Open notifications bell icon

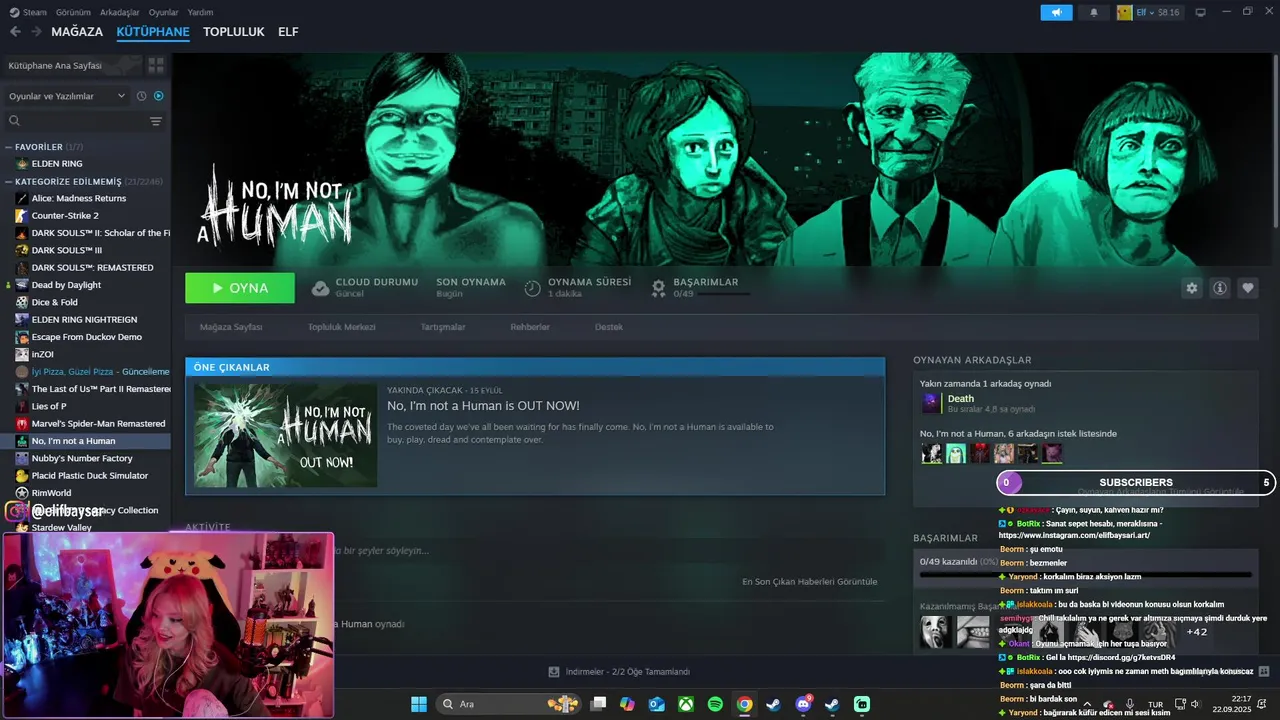coord(1093,12)
